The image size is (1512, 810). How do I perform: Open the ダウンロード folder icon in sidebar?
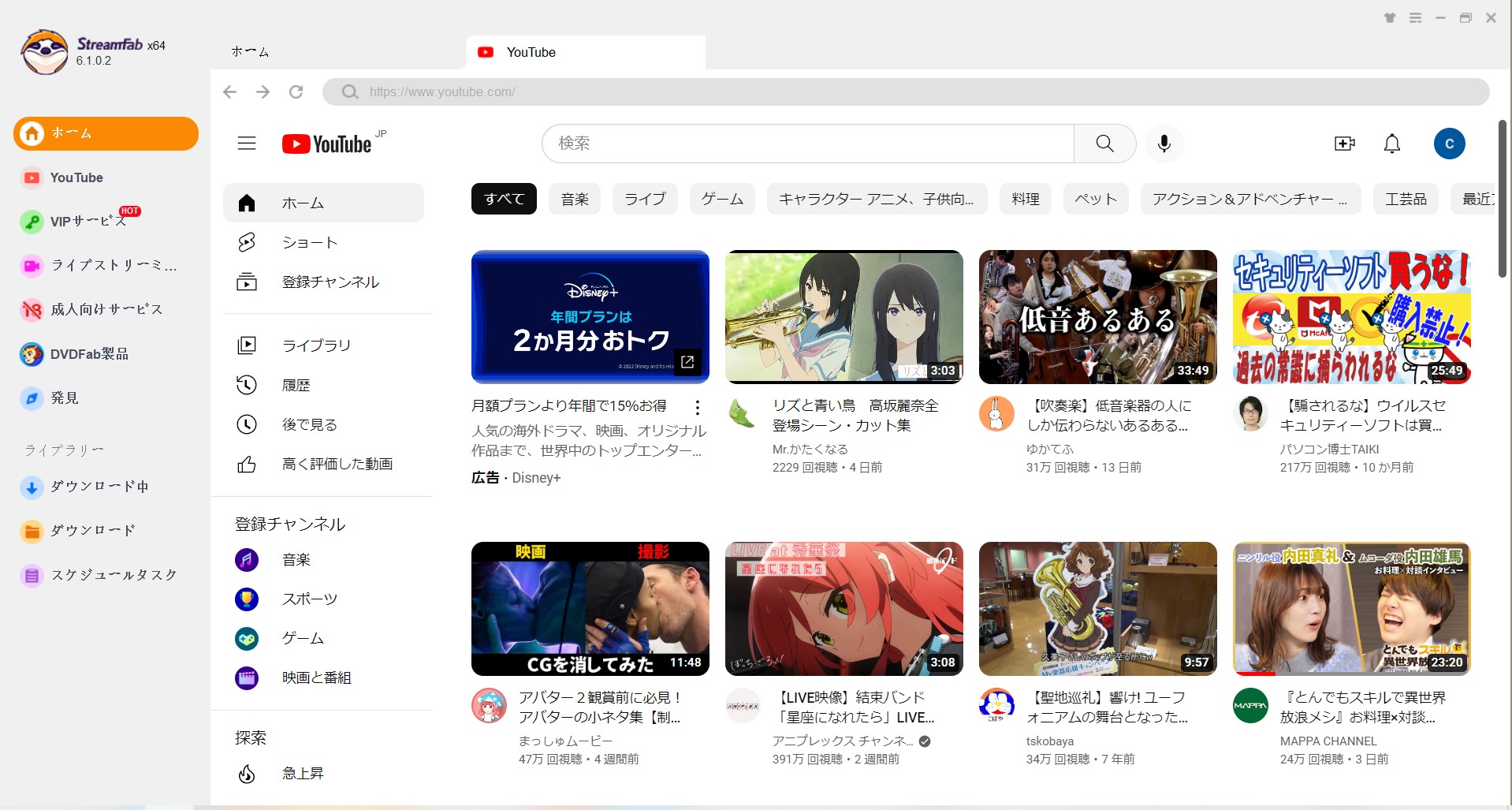[32, 531]
